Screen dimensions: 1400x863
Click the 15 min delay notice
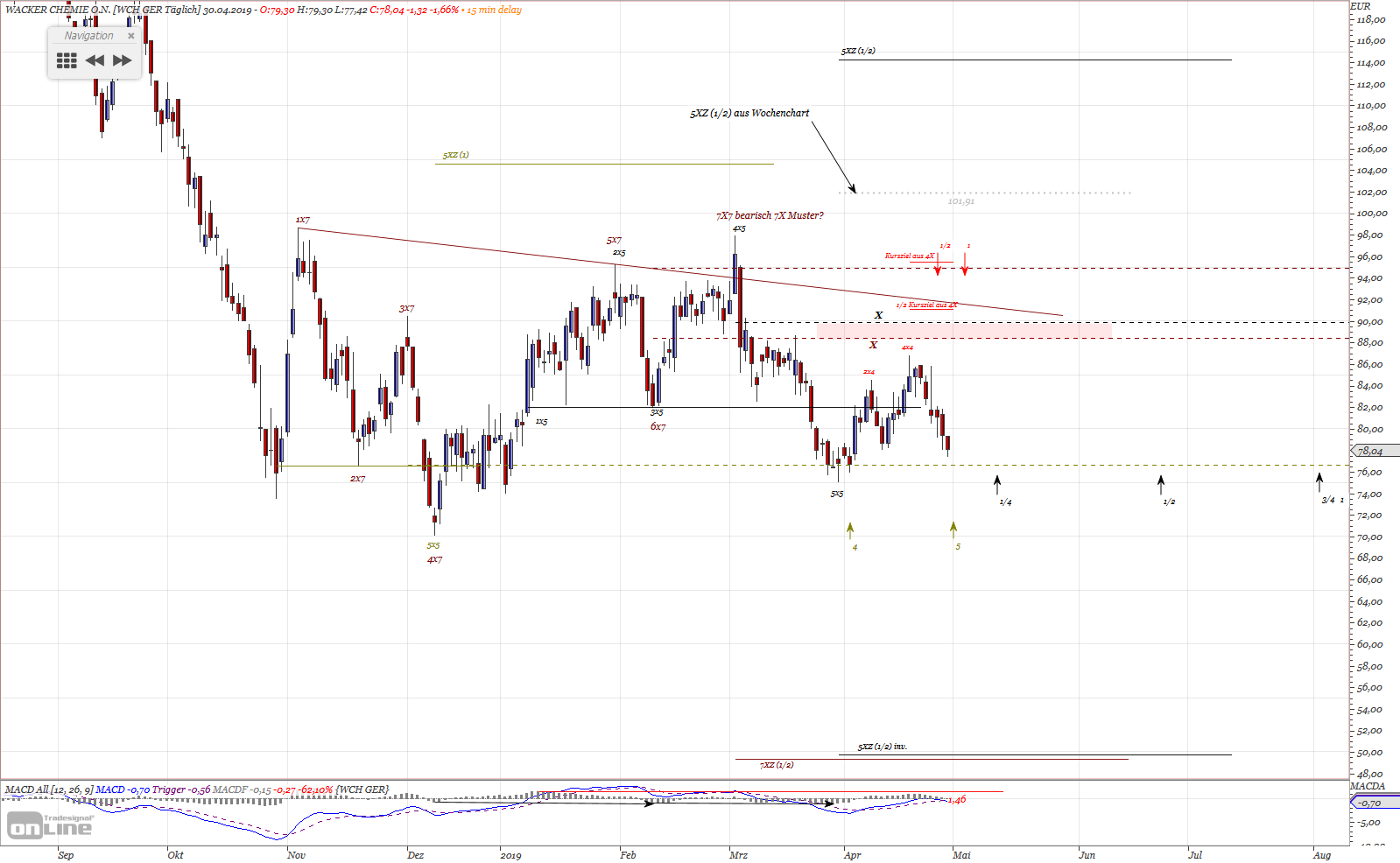coord(494,10)
